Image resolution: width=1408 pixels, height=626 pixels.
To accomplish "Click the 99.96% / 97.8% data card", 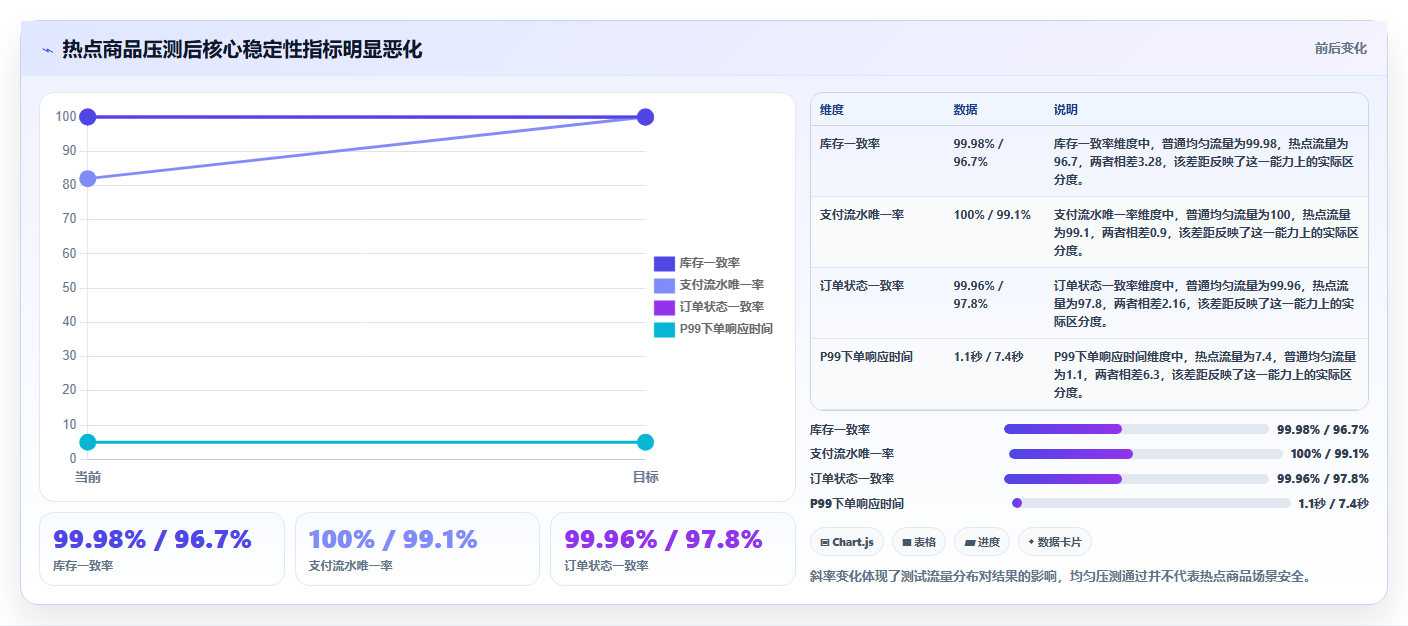I will point(673,549).
